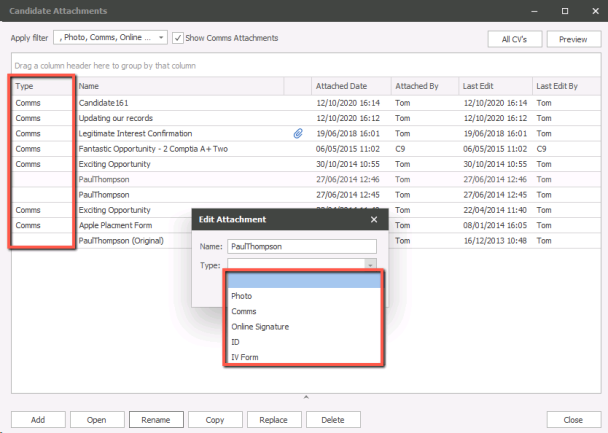Click the paperclip attachment icon

point(297,133)
